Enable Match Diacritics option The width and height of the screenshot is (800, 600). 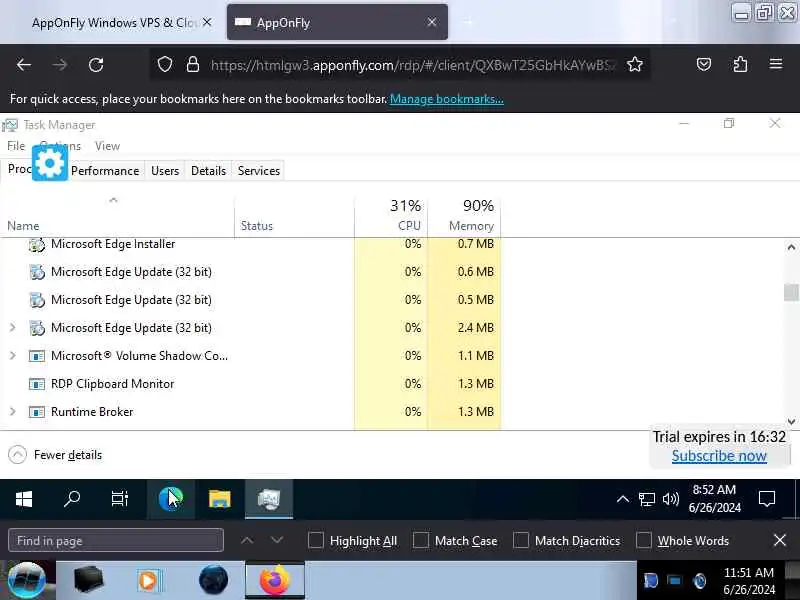(521, 540)
